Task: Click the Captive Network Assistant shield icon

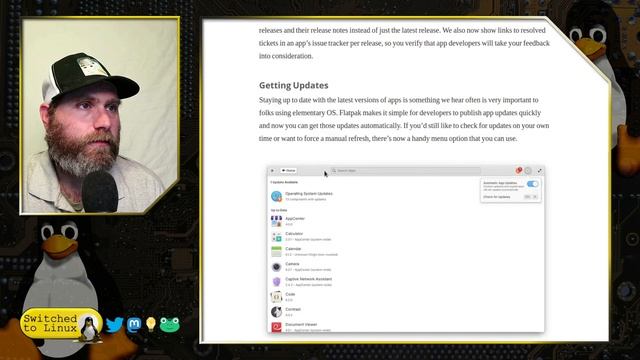Action: [276, 282]
